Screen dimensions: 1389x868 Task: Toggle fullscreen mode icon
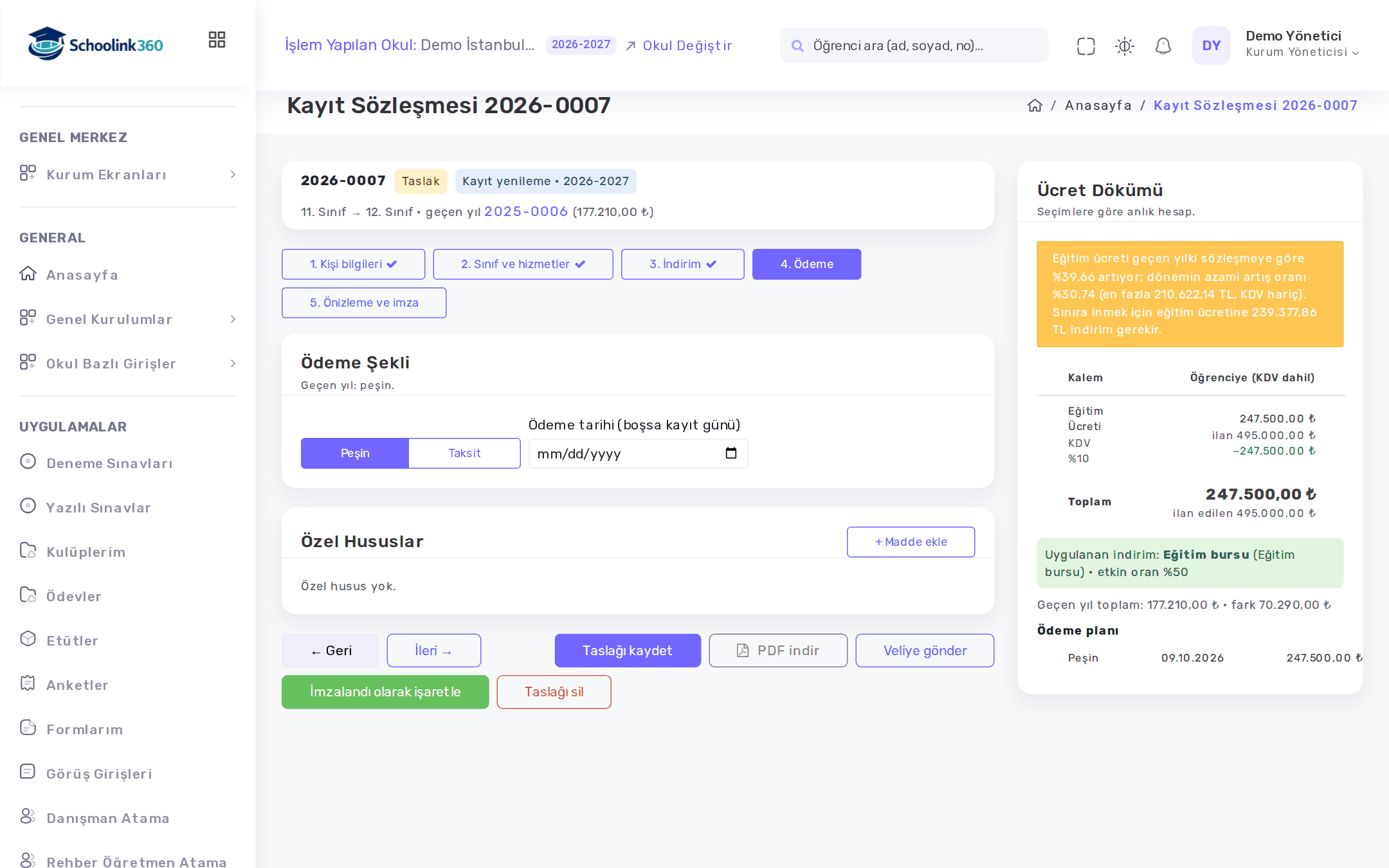[x=1085, y=46]
